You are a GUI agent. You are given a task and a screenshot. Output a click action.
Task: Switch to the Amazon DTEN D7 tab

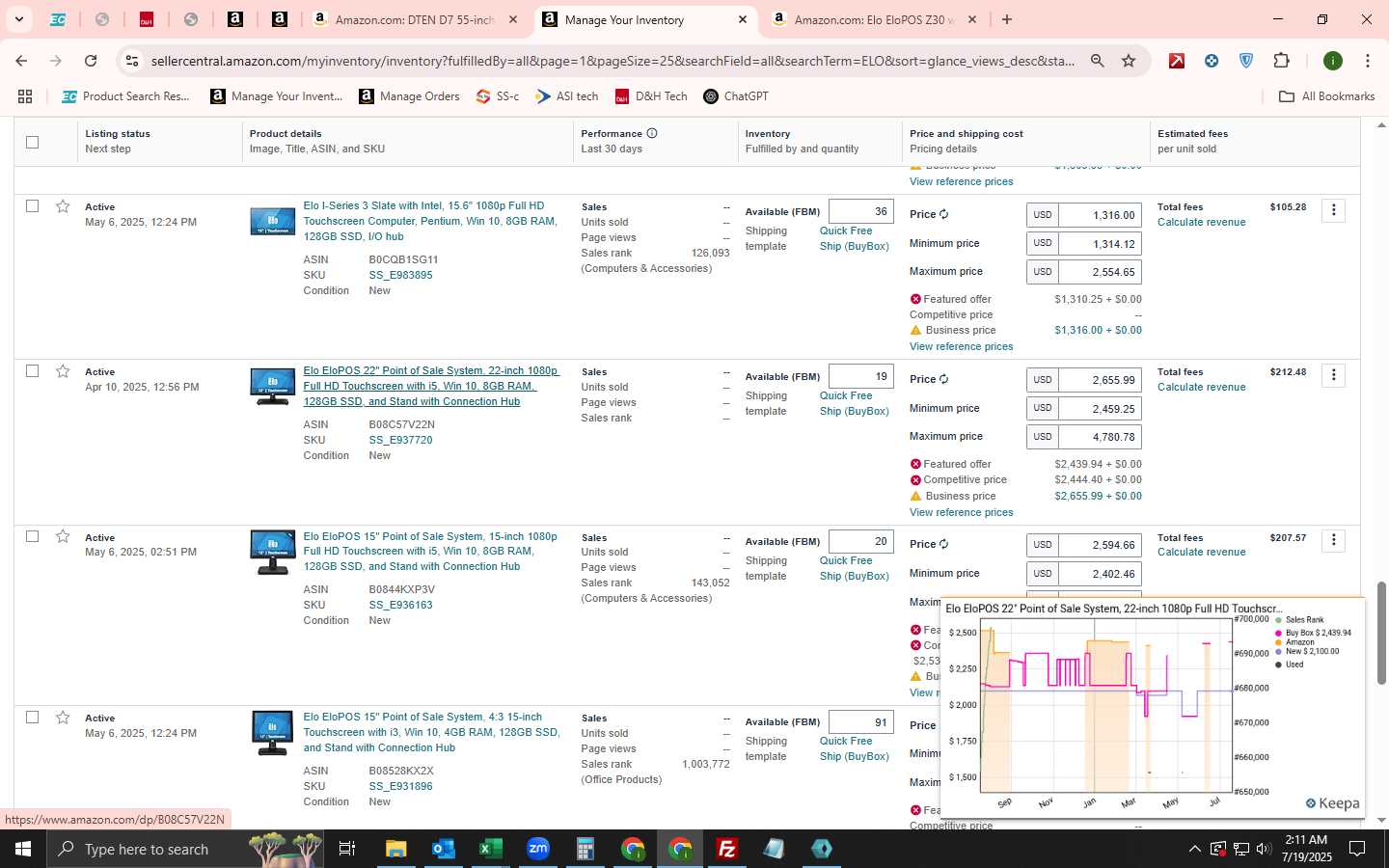click(x=415, y=19)
